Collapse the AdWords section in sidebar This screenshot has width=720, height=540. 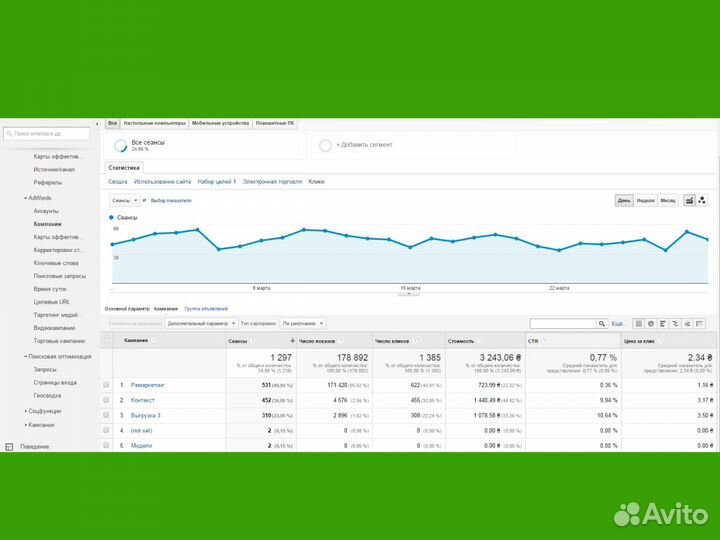click(27, 198)
